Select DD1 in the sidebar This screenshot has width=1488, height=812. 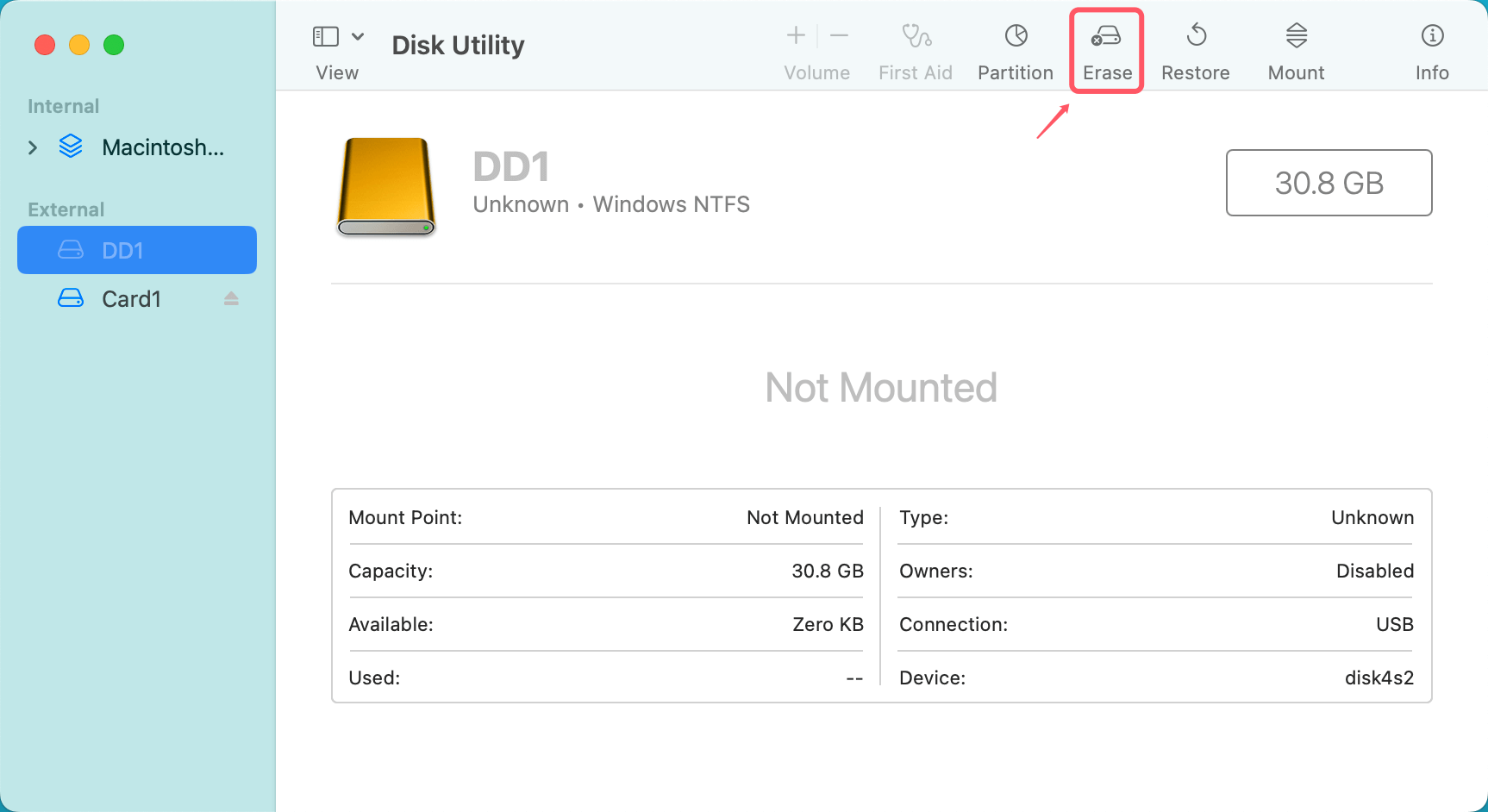click(136, 250)
